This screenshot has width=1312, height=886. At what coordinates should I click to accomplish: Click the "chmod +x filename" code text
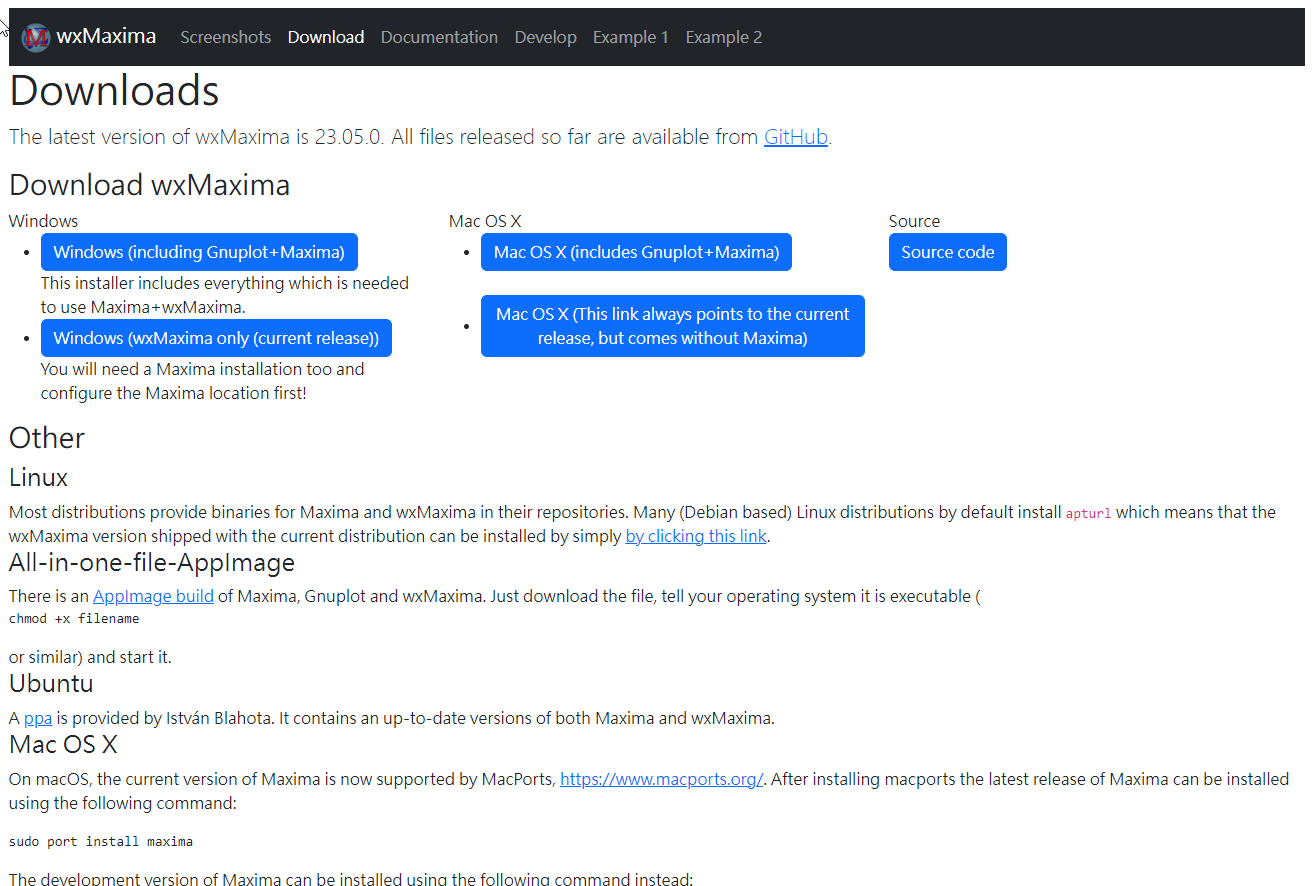click(x=74, y=619)
